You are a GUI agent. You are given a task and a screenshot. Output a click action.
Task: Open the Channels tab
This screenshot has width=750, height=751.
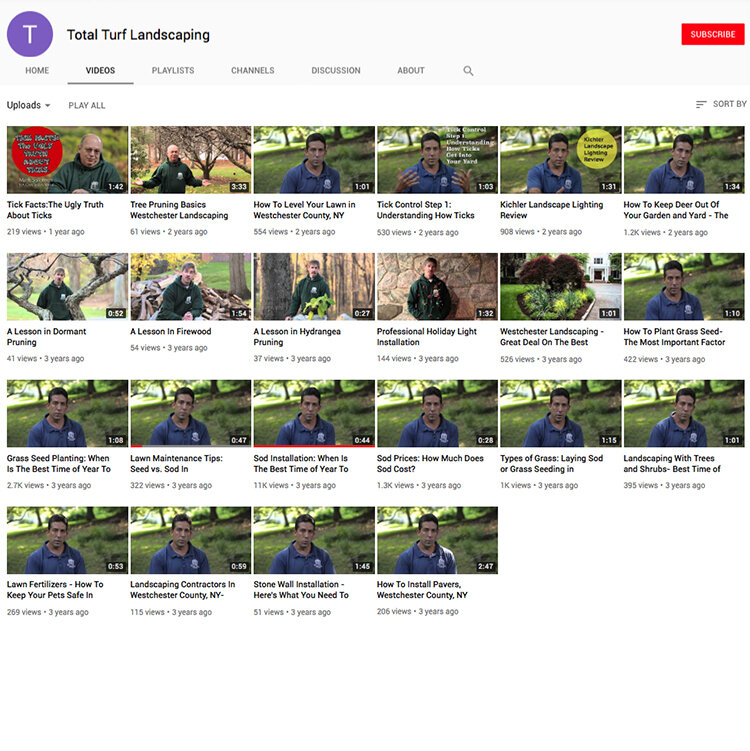[253, 70]
